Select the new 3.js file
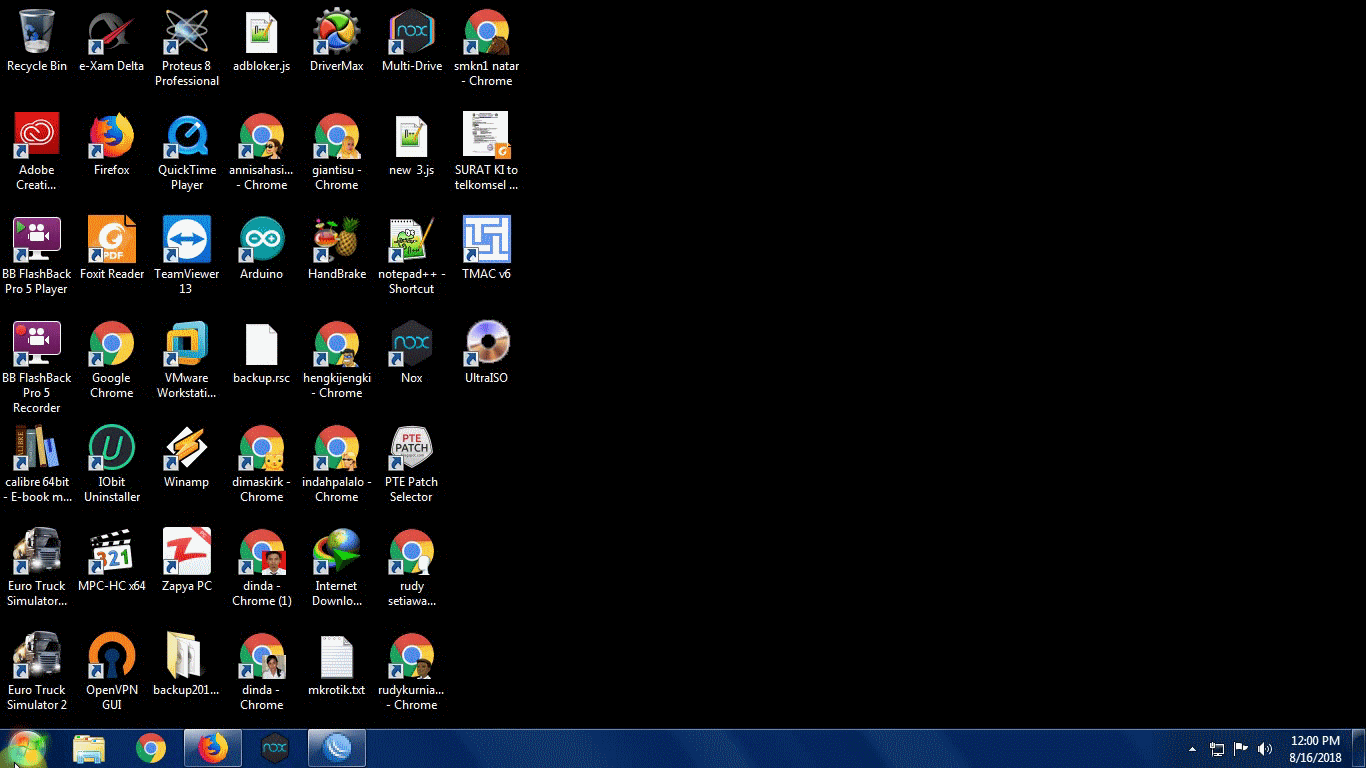This screenshot has width=1366, height=768. pos(412,145)
